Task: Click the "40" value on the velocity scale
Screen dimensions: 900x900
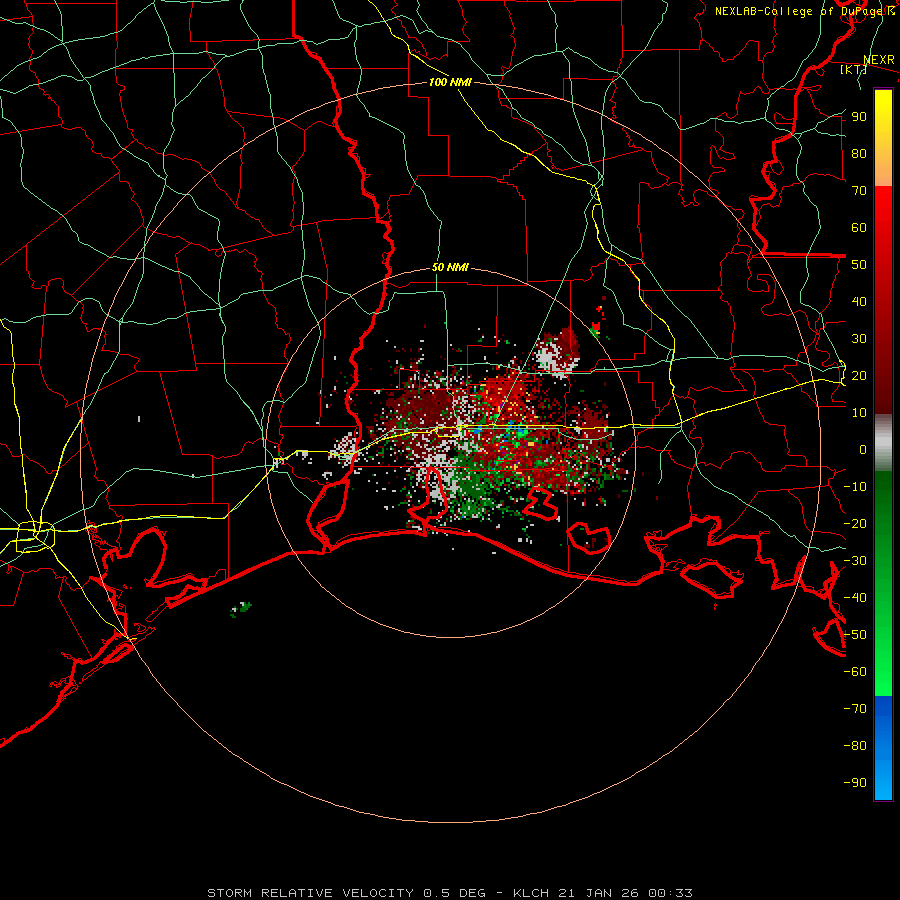Action: point(859,302)
